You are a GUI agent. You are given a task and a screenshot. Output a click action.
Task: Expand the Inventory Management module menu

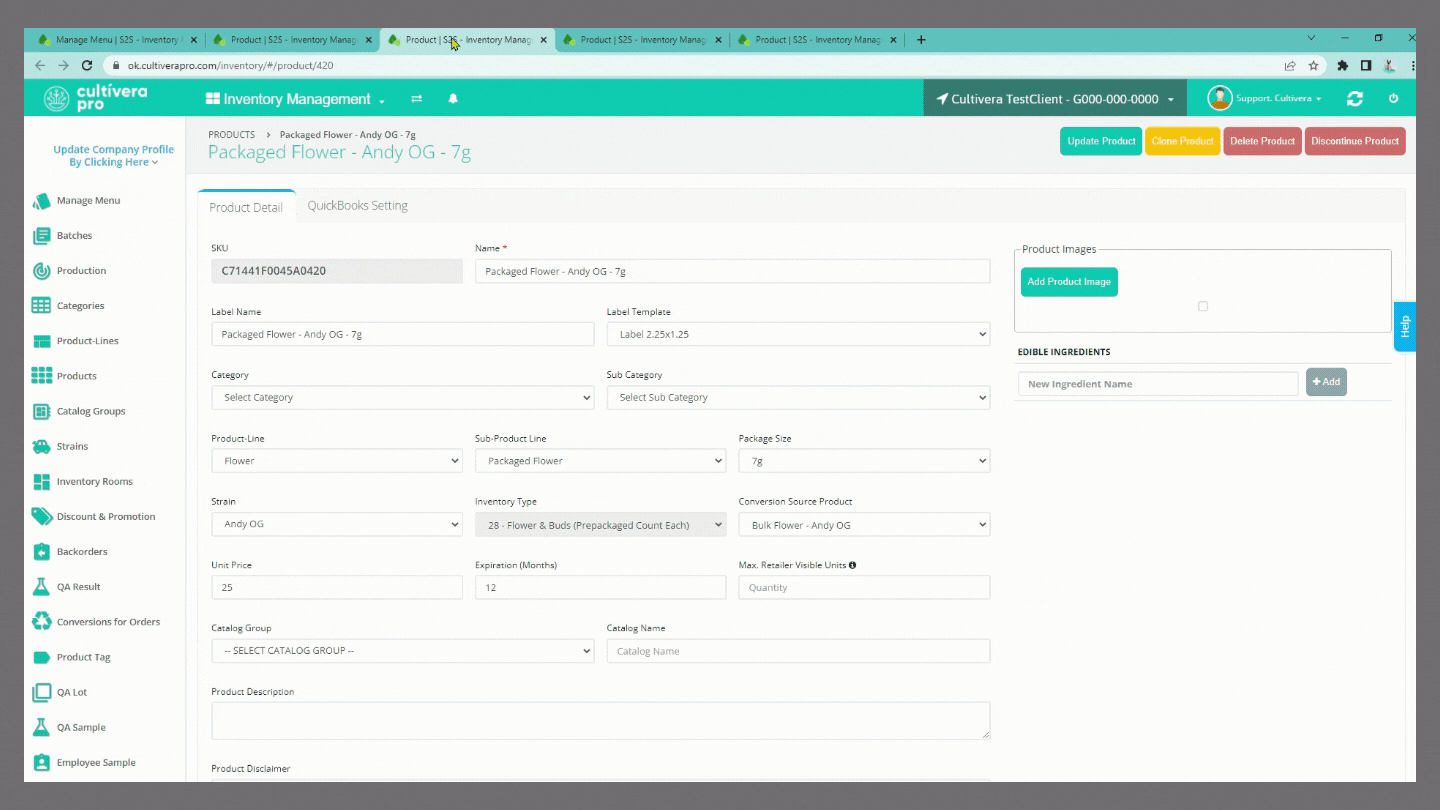[x=295, y=99]
